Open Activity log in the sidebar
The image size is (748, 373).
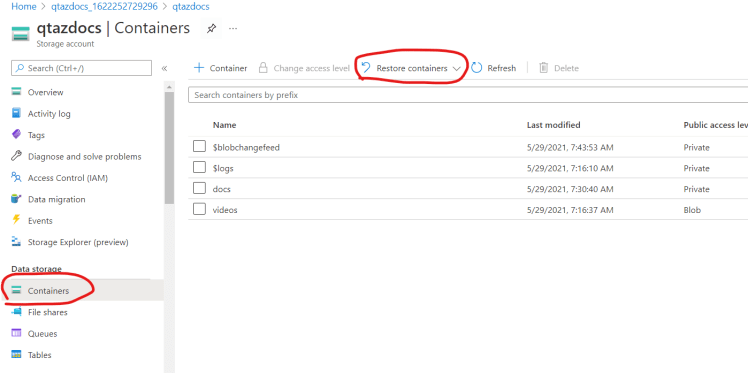pos(49,114)
